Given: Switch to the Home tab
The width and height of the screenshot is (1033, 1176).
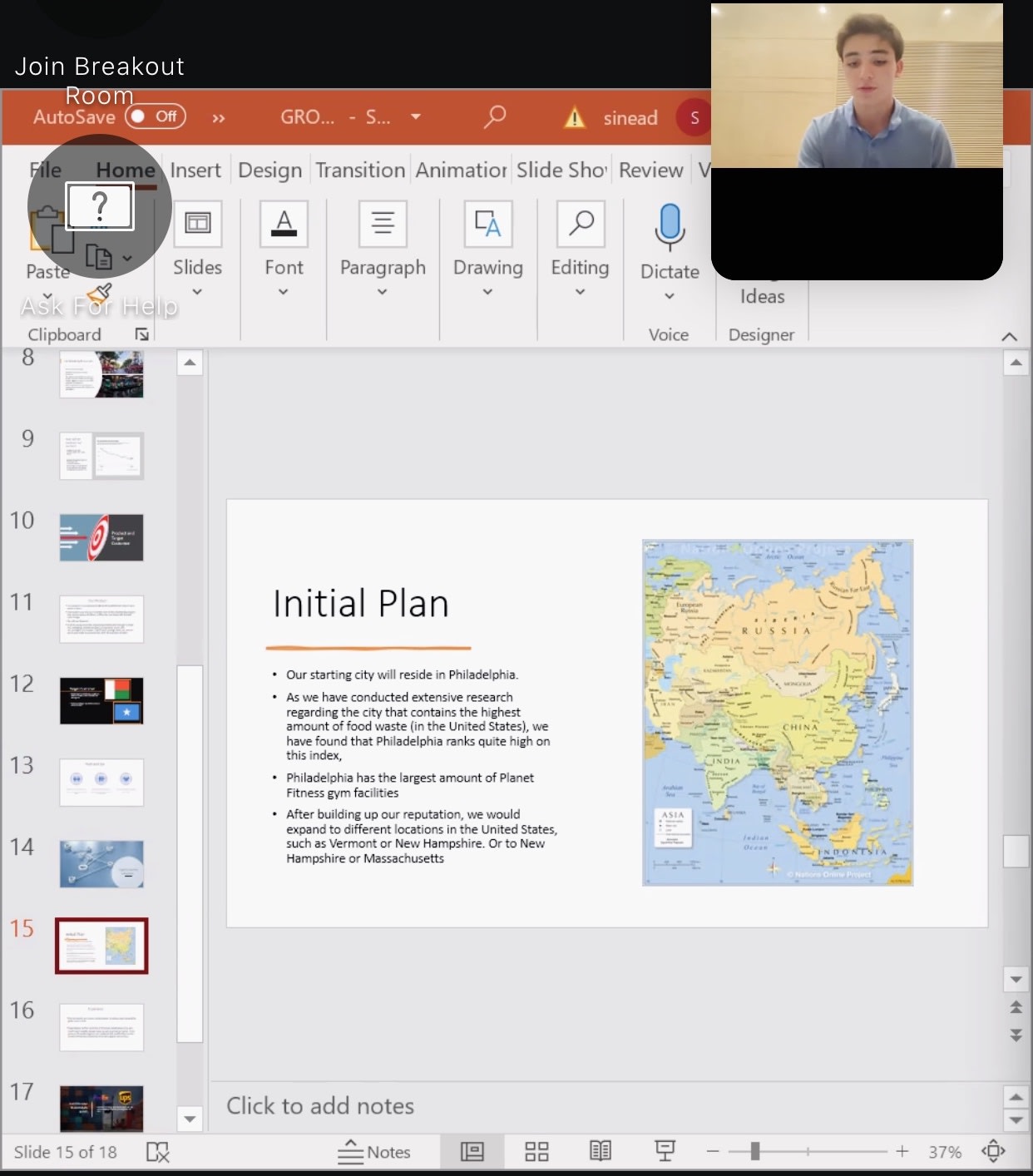Looking at the screenshot, I should 126,170.
